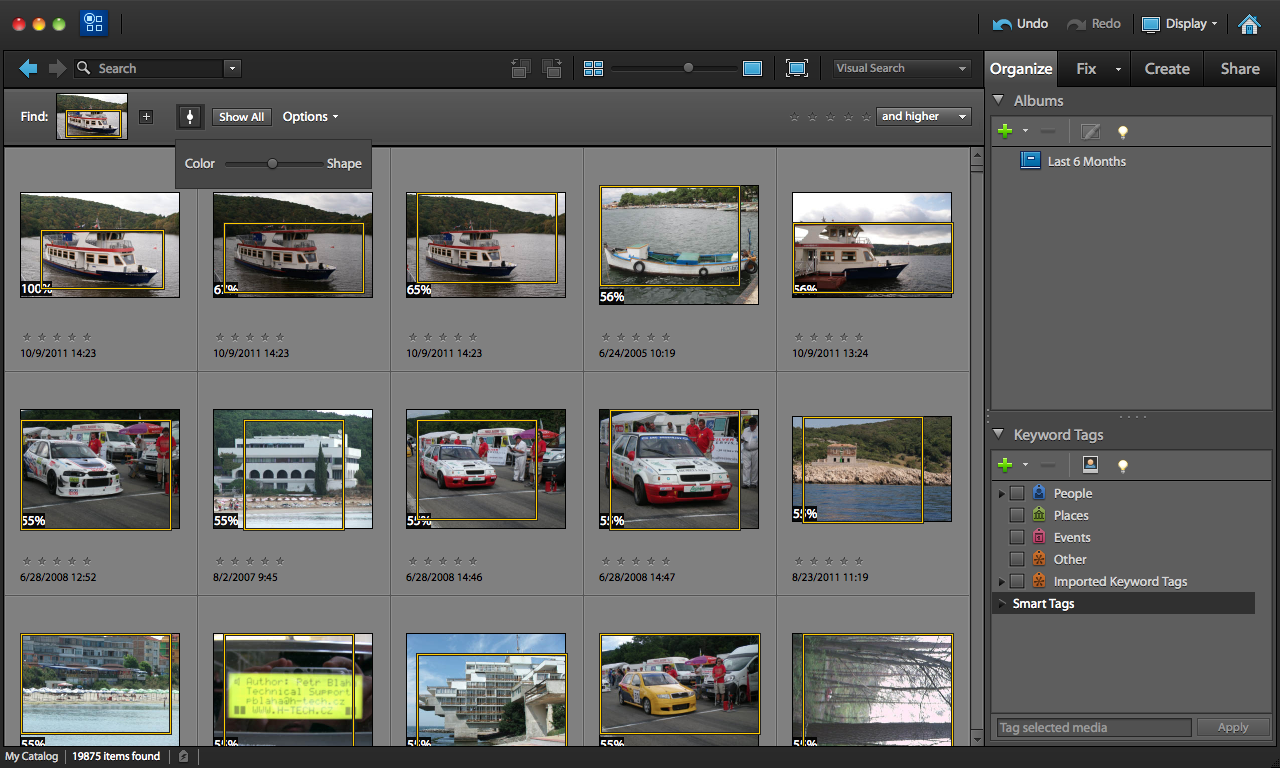
Task: Click the search magnifier icon
Action: click(84, 68)
